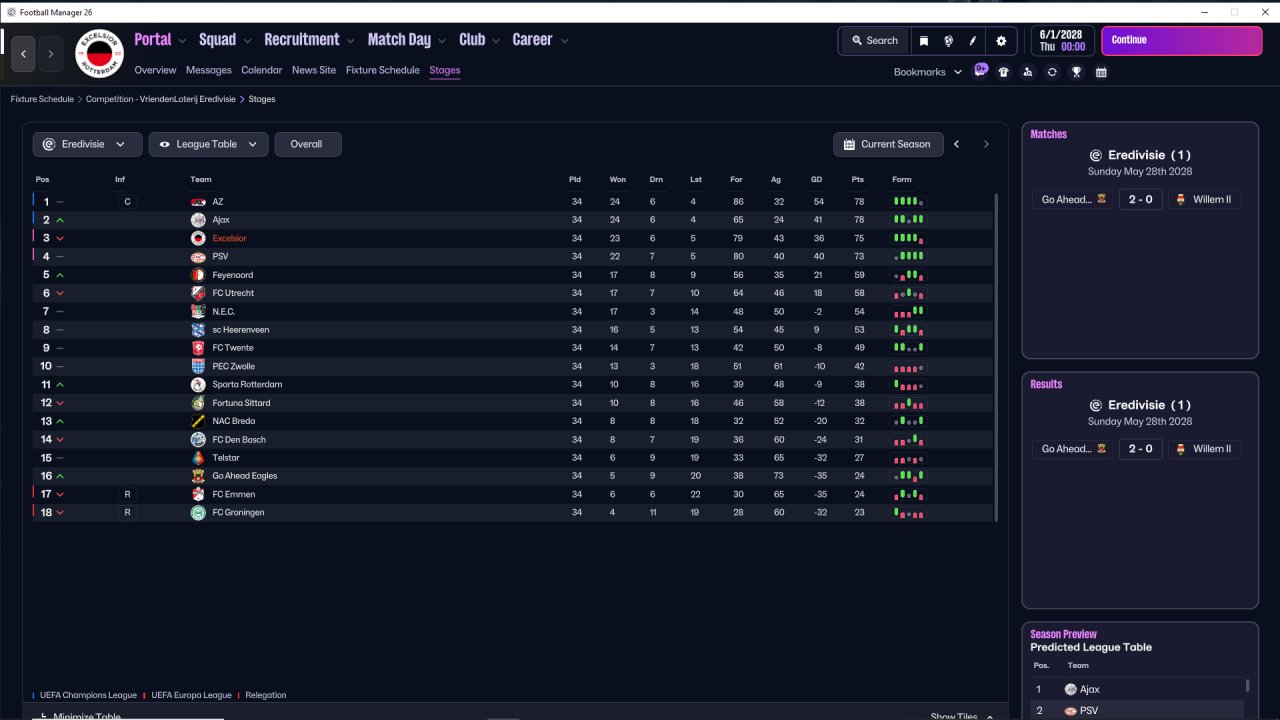The height and width of the screenshot is (720, 1280).
Task: Open the shirt squad shortcut icon
Action: pos(1004,72)
